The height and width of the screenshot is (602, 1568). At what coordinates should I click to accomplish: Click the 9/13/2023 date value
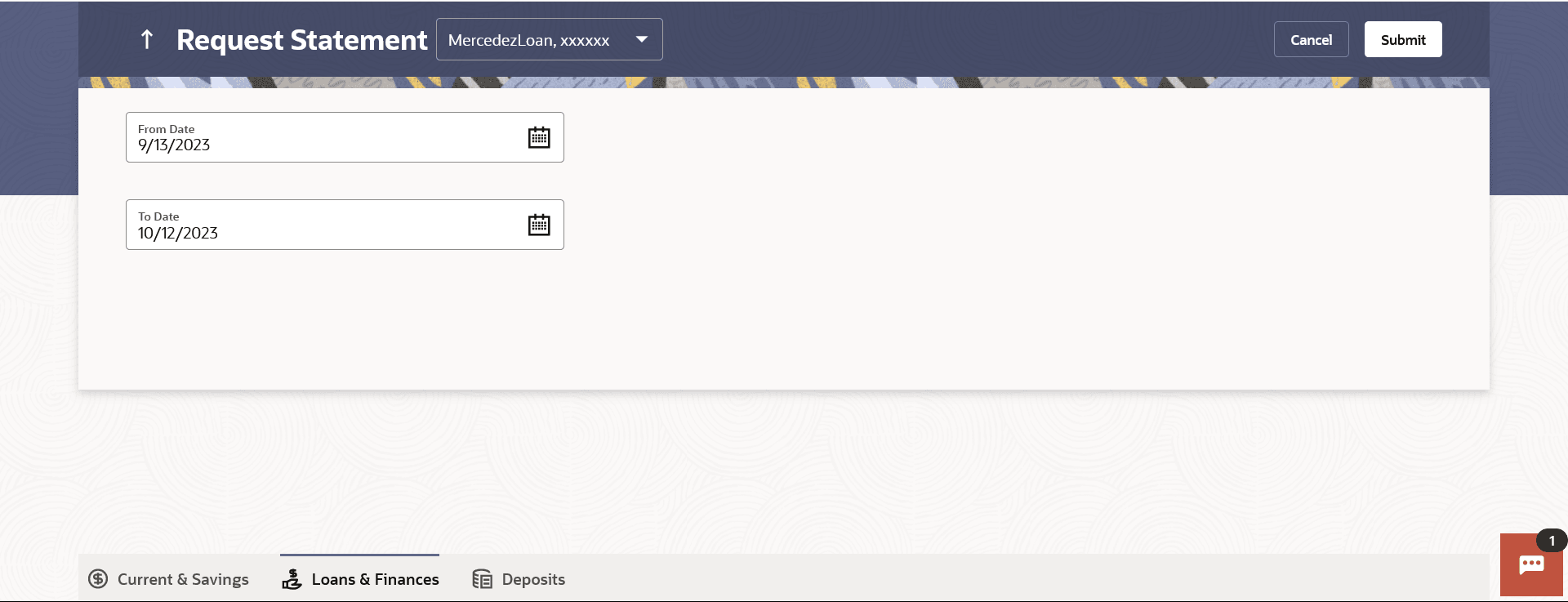(x=174, y=145)
